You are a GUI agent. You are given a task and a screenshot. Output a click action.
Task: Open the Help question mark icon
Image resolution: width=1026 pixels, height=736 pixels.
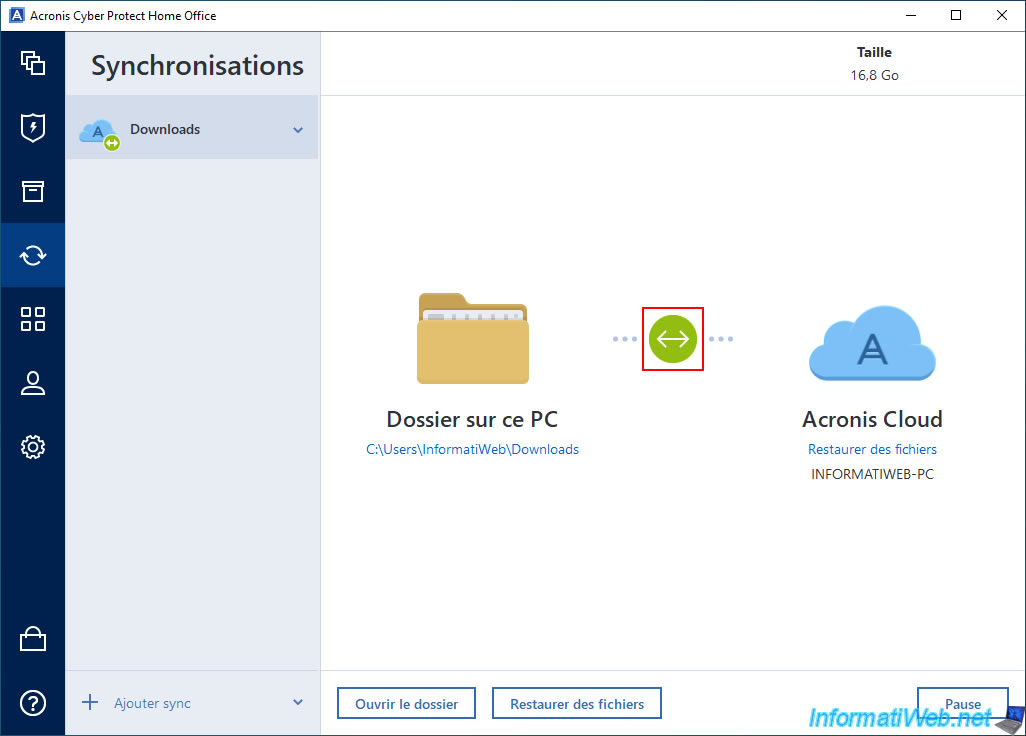[x=33, y=703]
